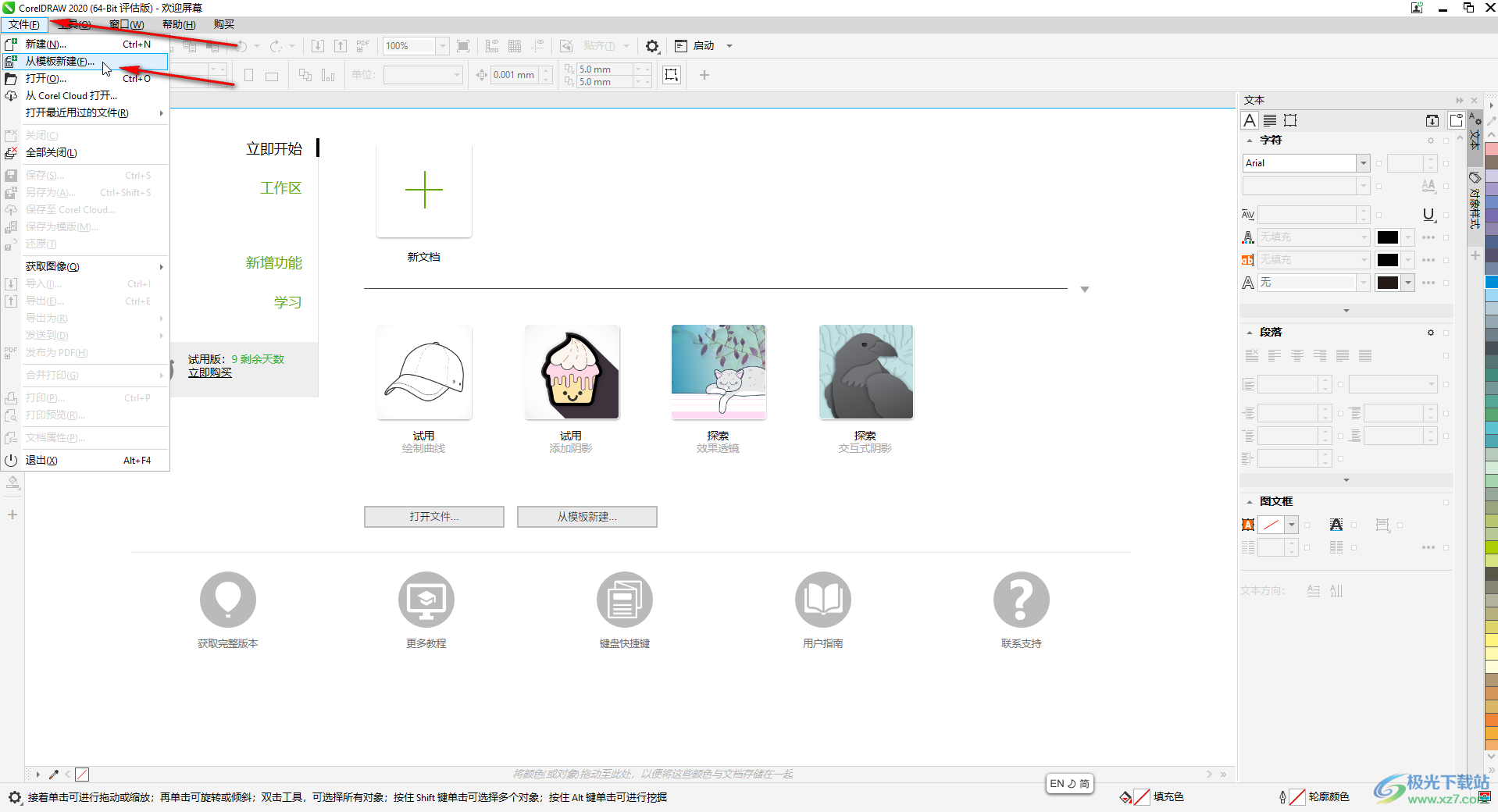Expand more options arrow below Character section

[1346, 311]
